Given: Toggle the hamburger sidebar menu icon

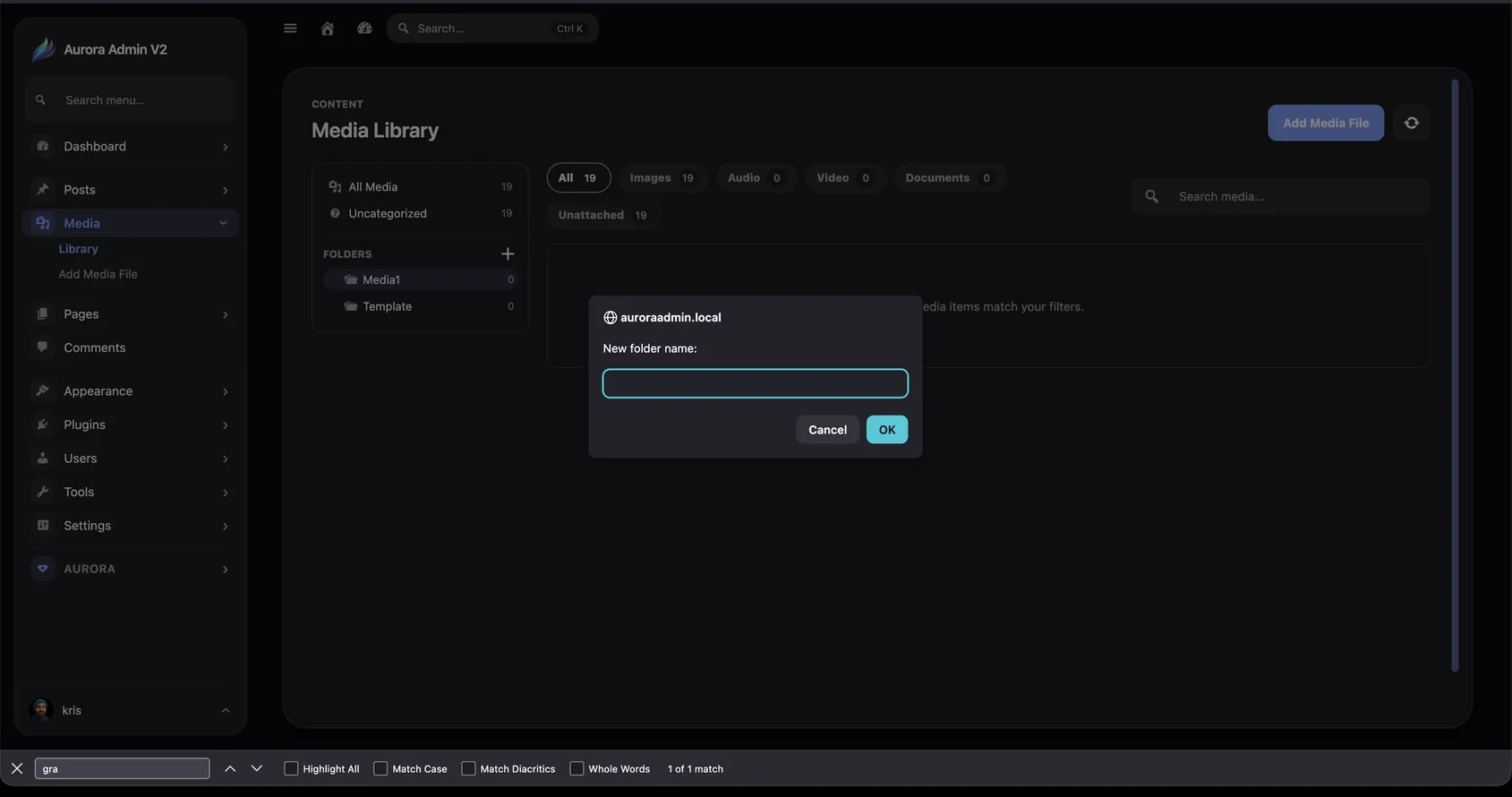Looking at the screenshot, I should coord(290,29).
